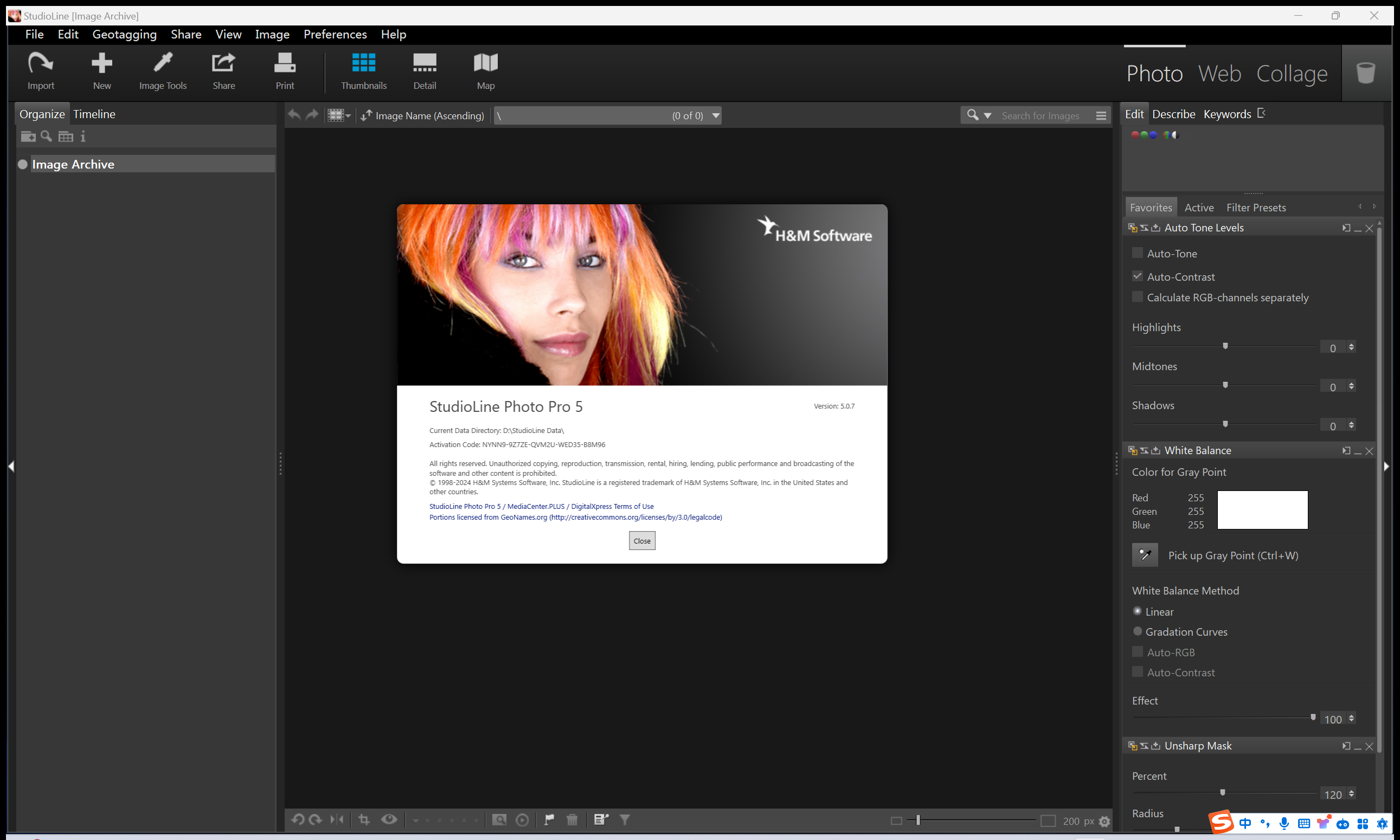This screenshot has width=1400, height=840.
Task: Open the search options dropdown arrow
Action: tap(988, 115)
